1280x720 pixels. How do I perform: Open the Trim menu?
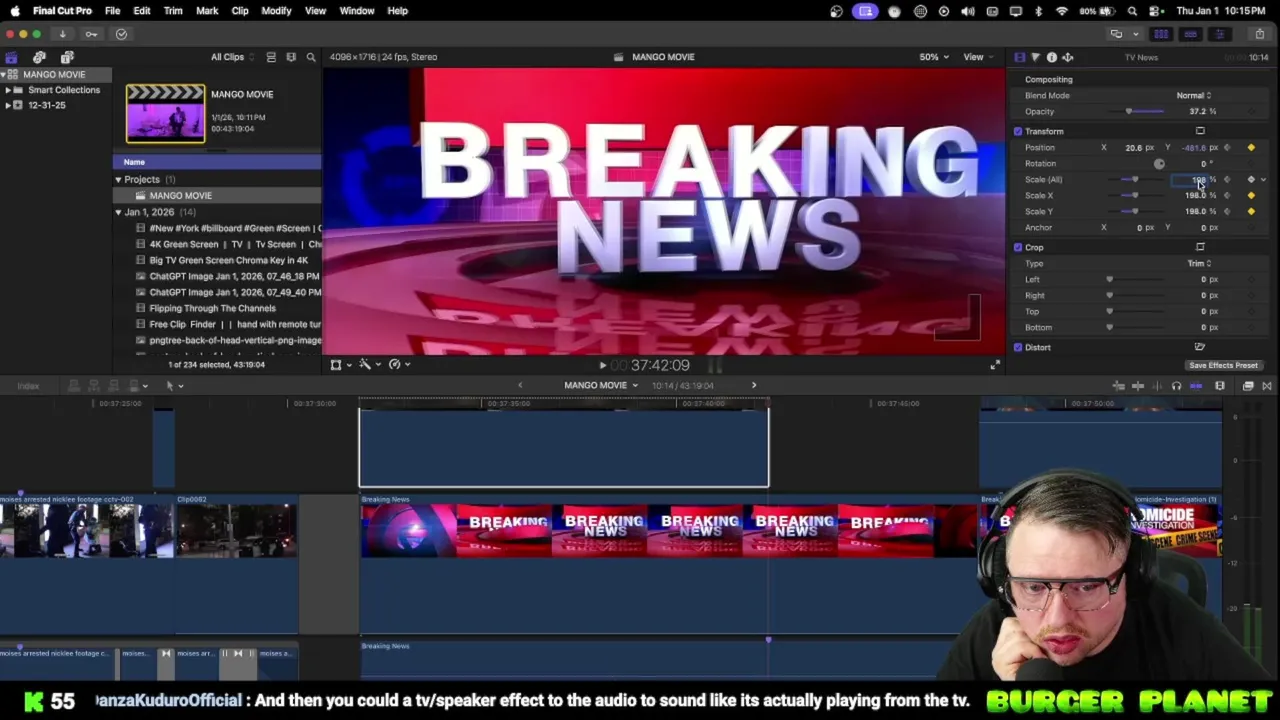tap(173, 11)
